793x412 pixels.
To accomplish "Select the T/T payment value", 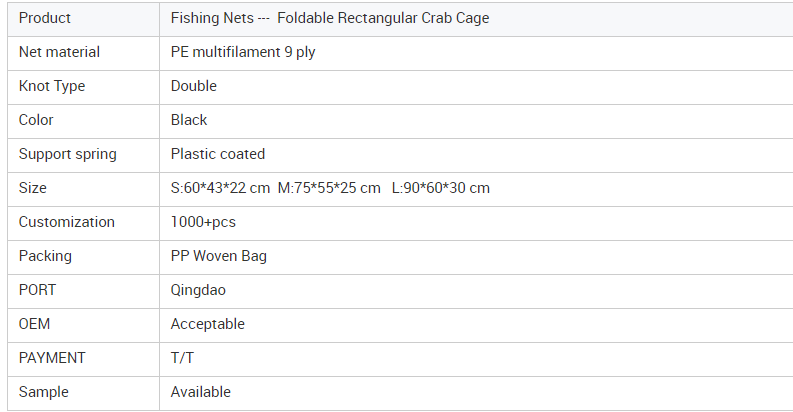I will pyautogui.click(x=182, y=358).
